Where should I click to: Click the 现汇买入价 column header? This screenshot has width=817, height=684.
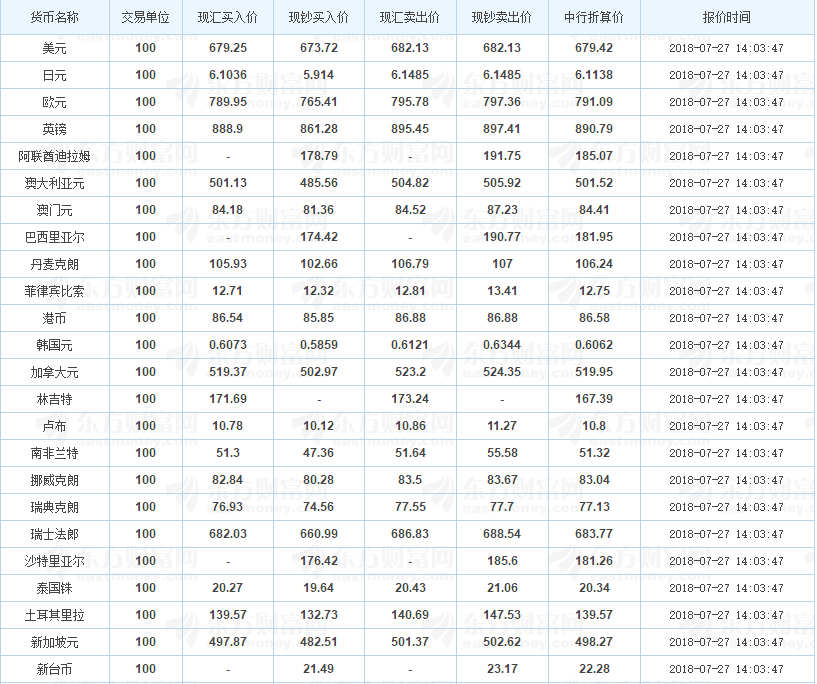(228, 18)
